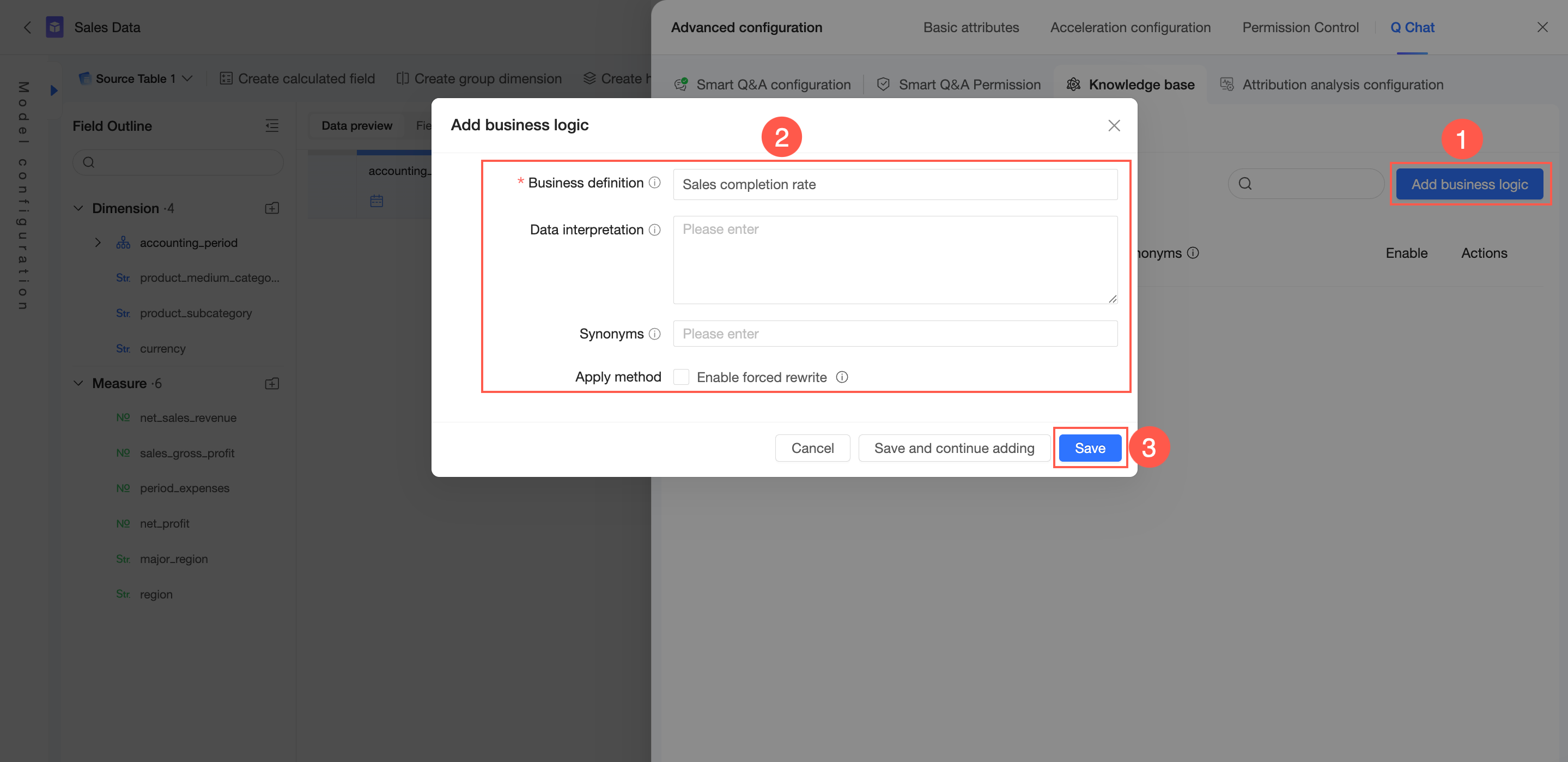Click the Data interpretation text area
The width and height of the screenshot is (1568, 762).
pos(895,260)
